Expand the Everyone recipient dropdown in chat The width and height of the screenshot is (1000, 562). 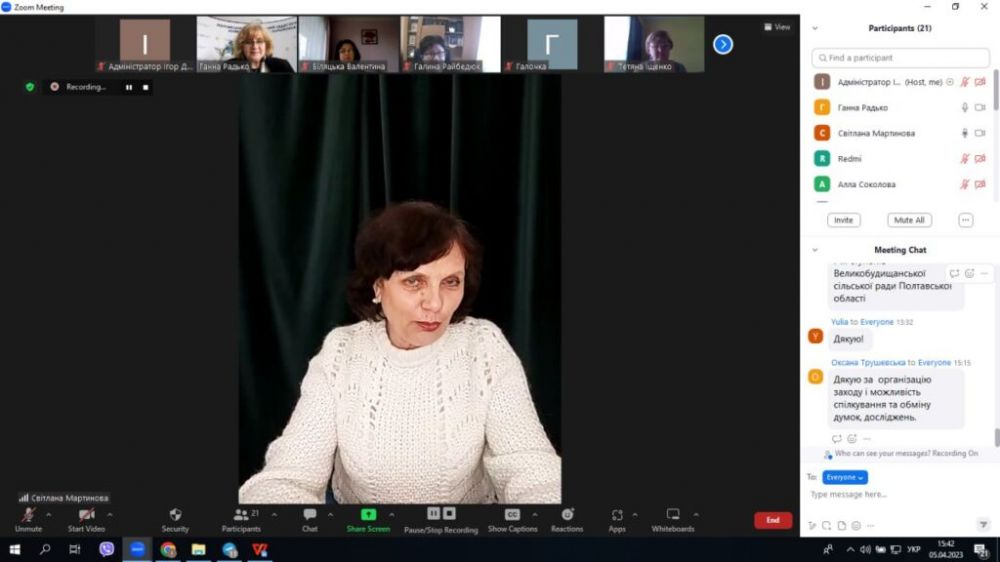[845, 477]
